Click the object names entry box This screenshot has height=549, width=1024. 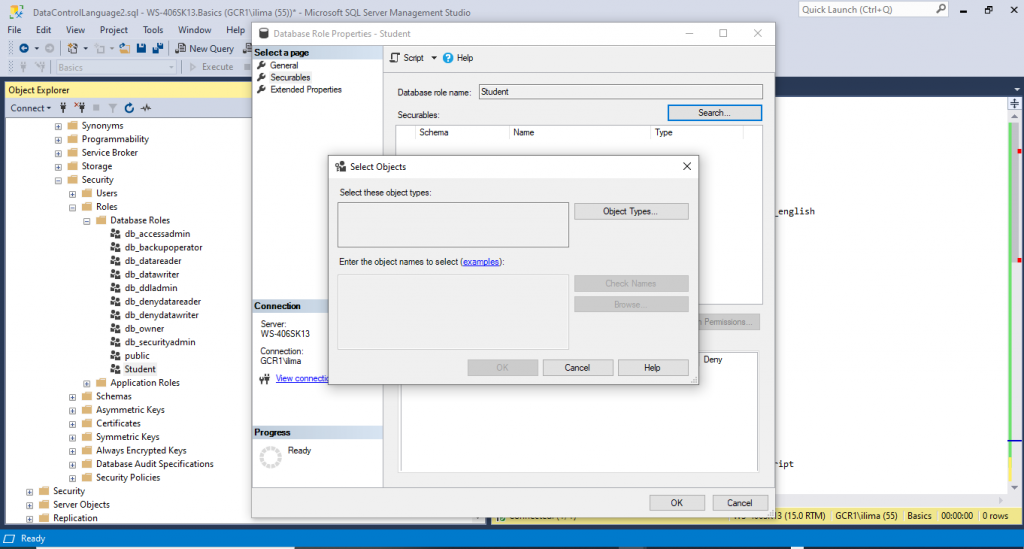[x=453, y=312]
